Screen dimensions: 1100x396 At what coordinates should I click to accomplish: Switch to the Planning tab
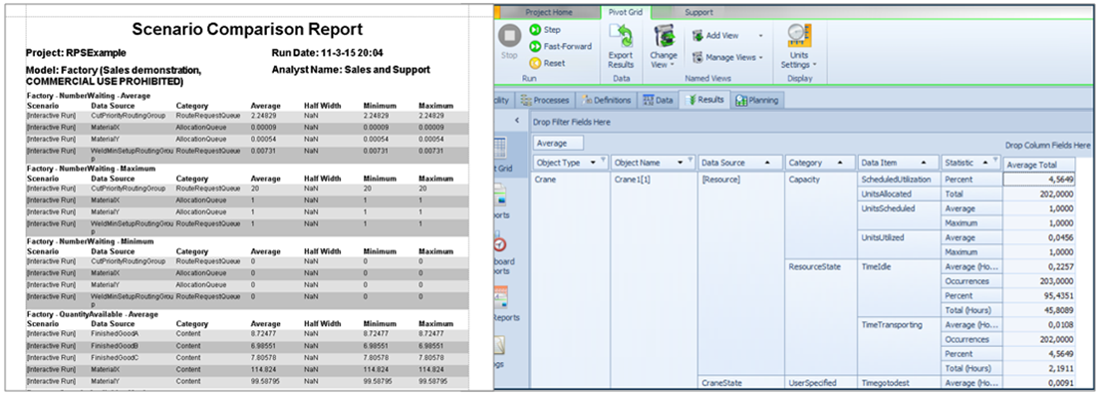(x=757, y=100)
